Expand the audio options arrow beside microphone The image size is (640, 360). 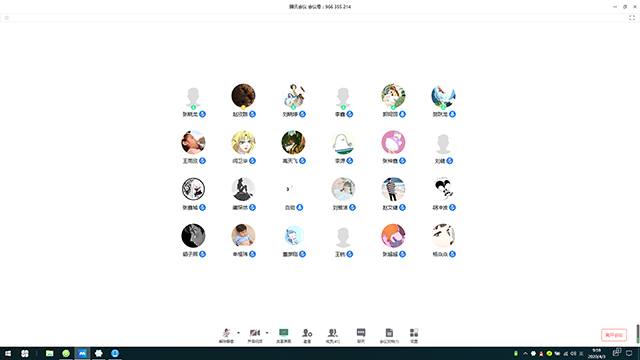(x=238, y=333)
